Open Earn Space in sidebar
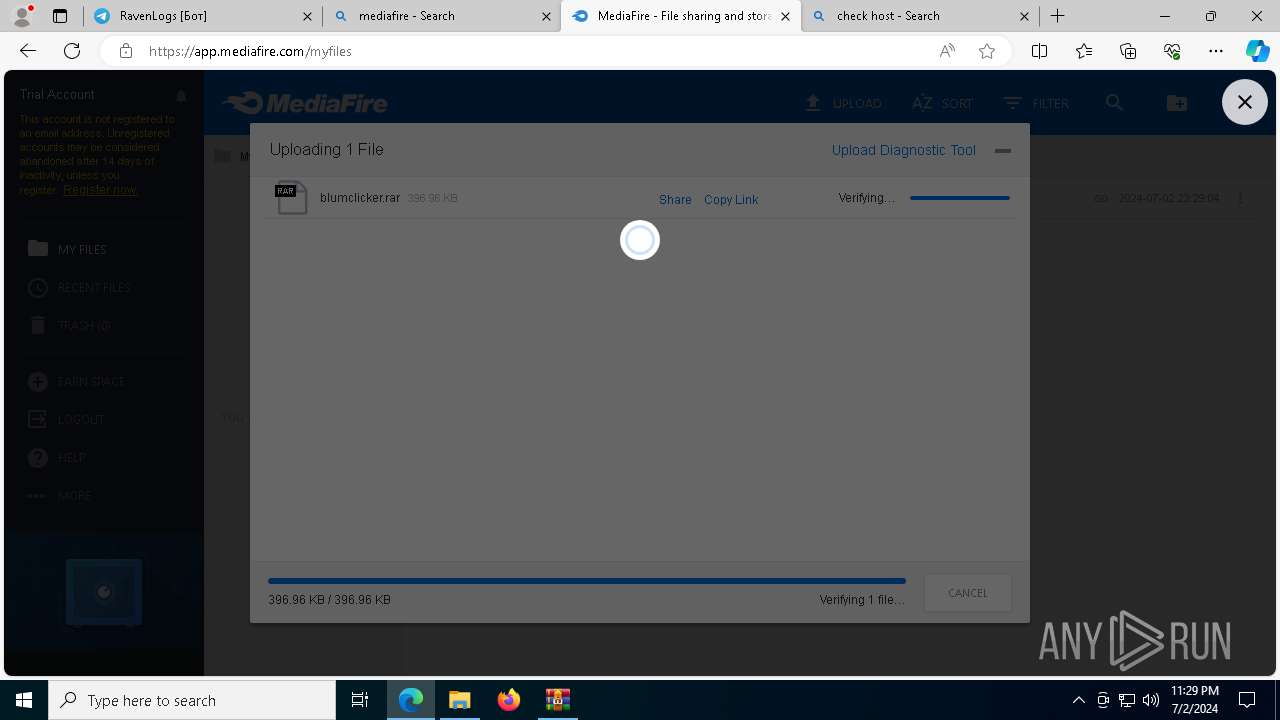Screen dimensions: 1280x720 pos(77,381)
